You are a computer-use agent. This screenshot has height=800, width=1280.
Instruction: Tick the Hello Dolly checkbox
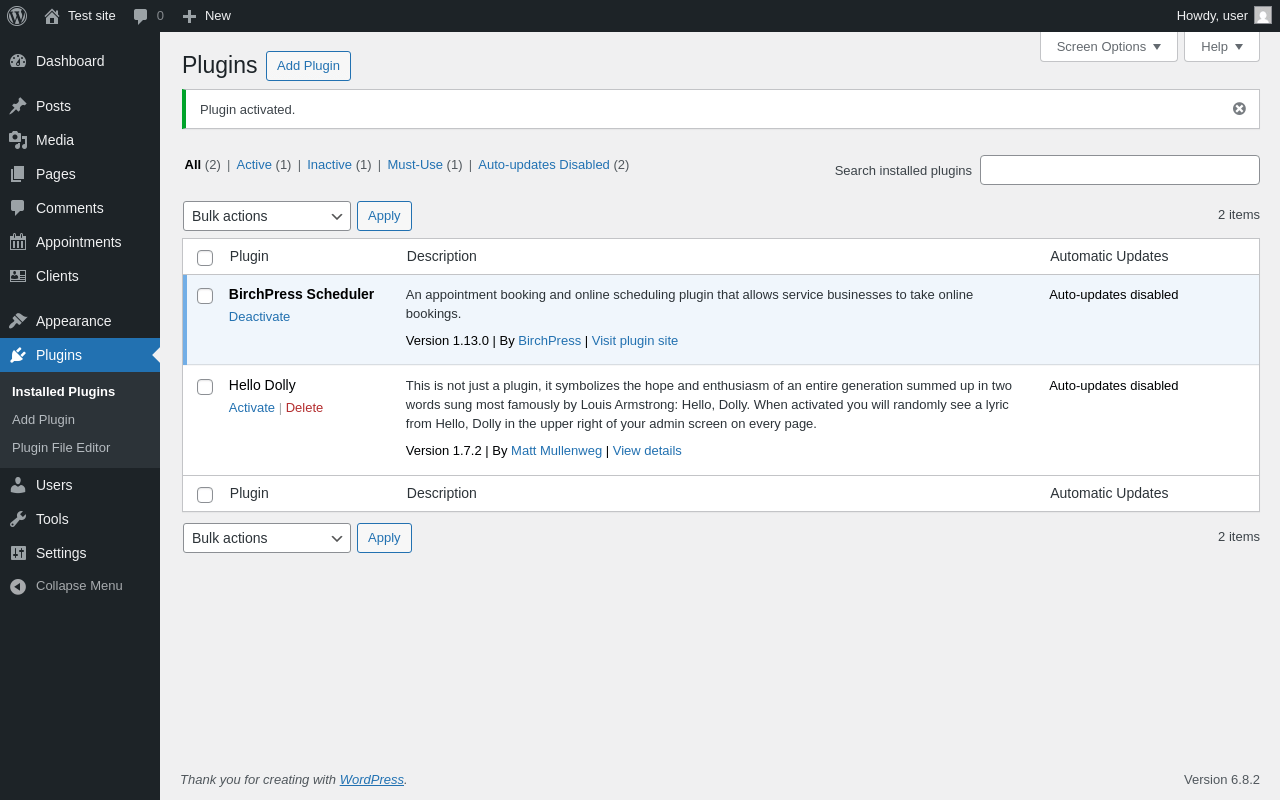[205, 387]
